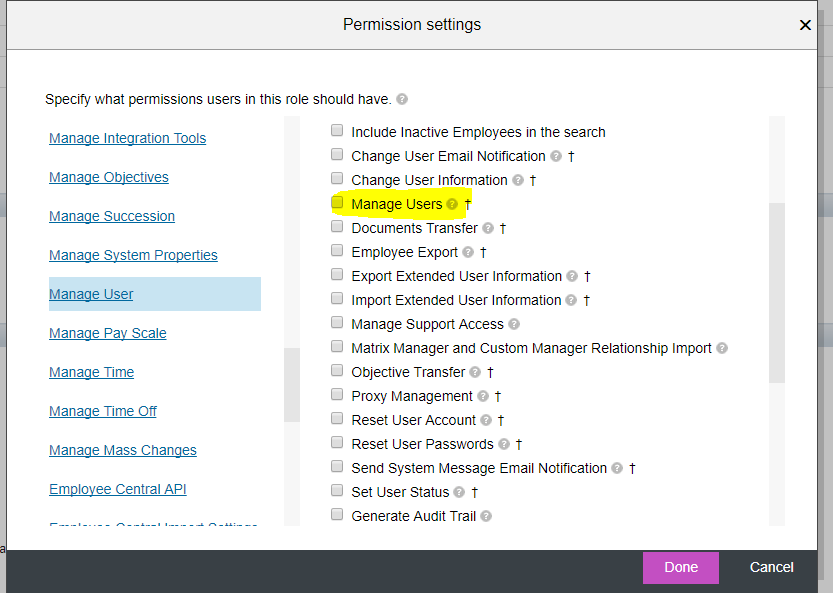Viewport: 833px width, 593px height.
Task: Show help for Manage Support Access
Action: pos(514,324)
